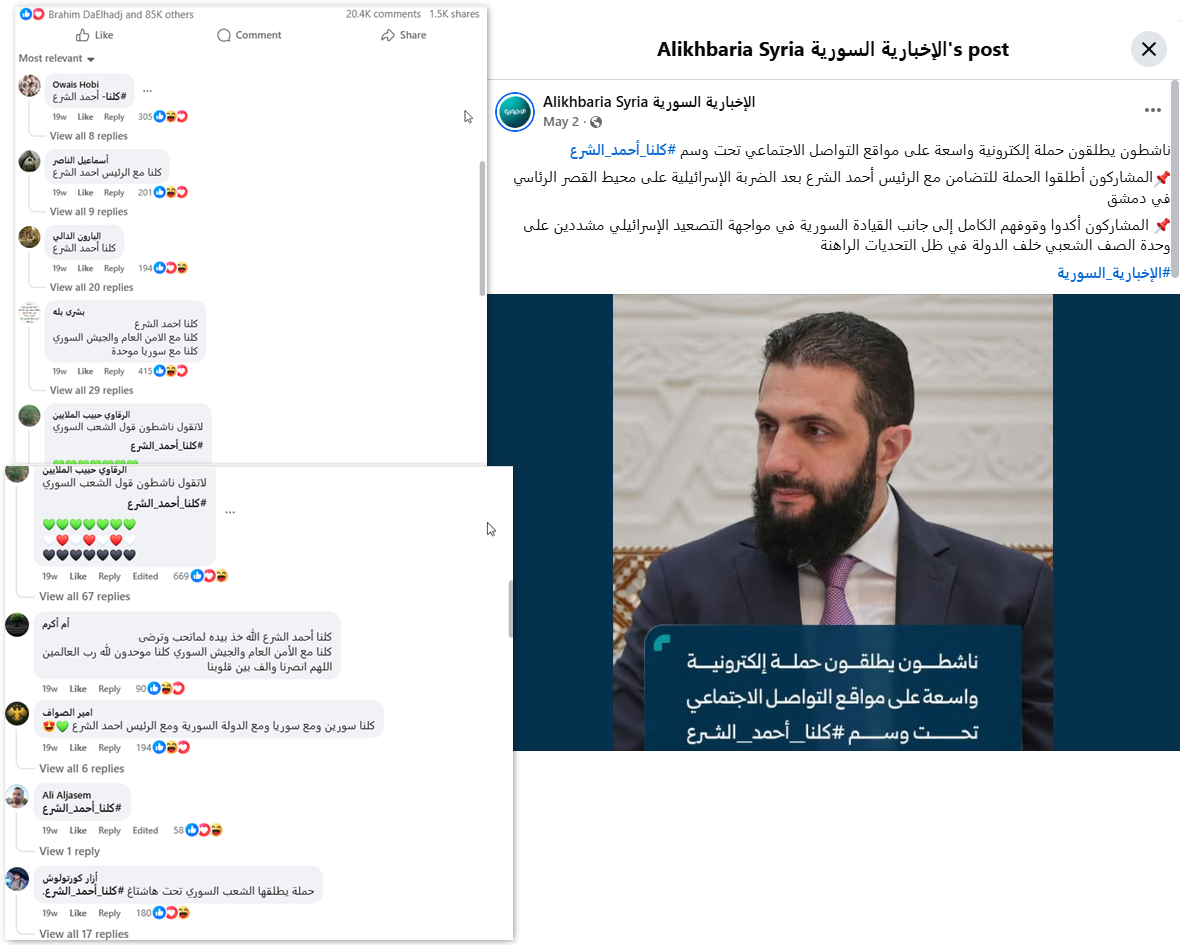Screen dimensions: 1180x945
Task: Click Owais Hobi's profile picture
Action: (29, 85)
